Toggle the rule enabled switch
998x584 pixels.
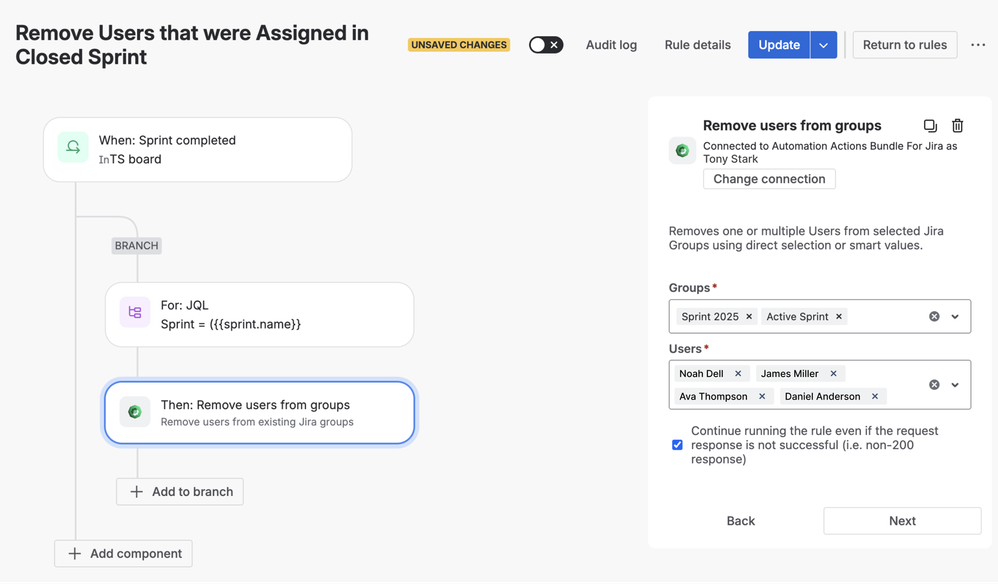tap(545, 45)
